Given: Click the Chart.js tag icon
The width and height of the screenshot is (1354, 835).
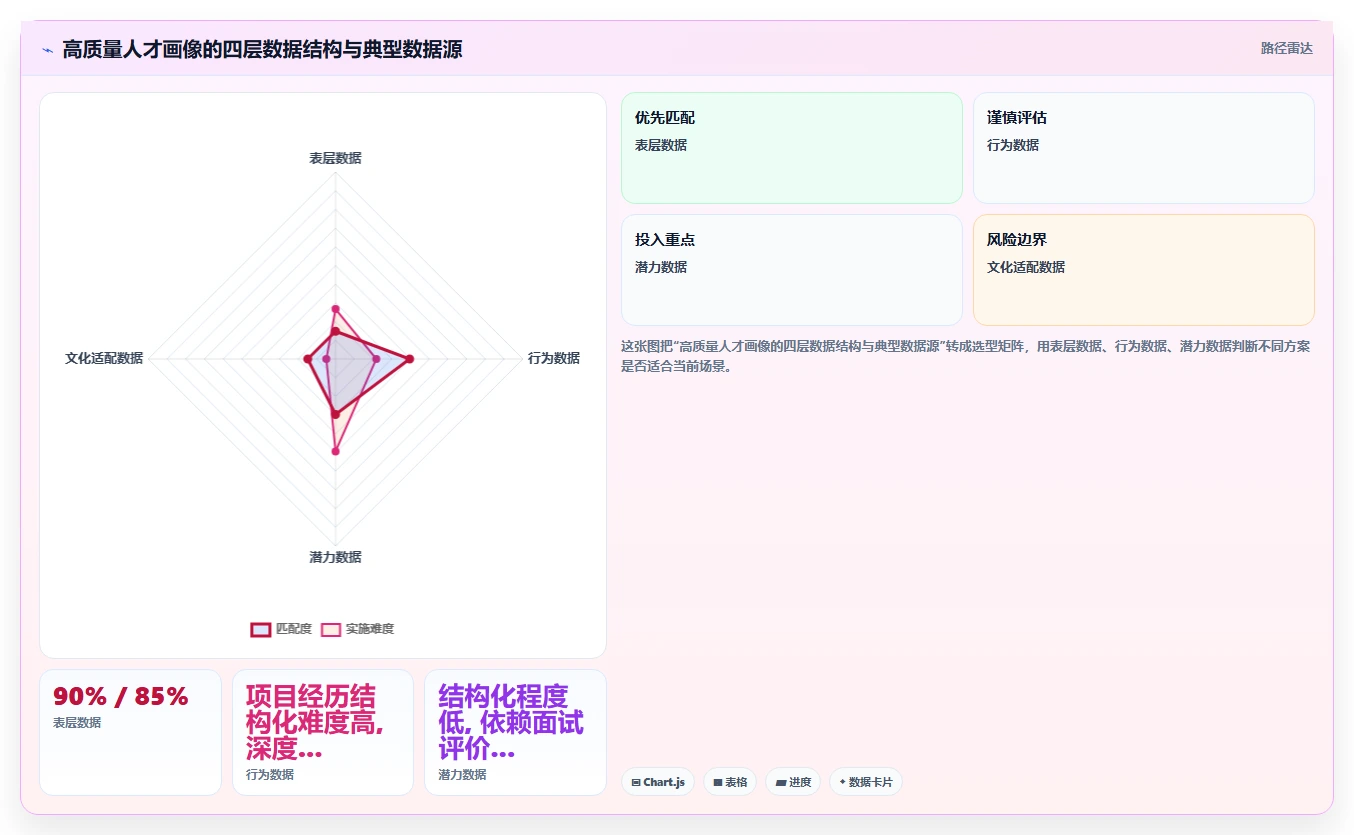Looking at the screenshot, I should pos(636,783).
